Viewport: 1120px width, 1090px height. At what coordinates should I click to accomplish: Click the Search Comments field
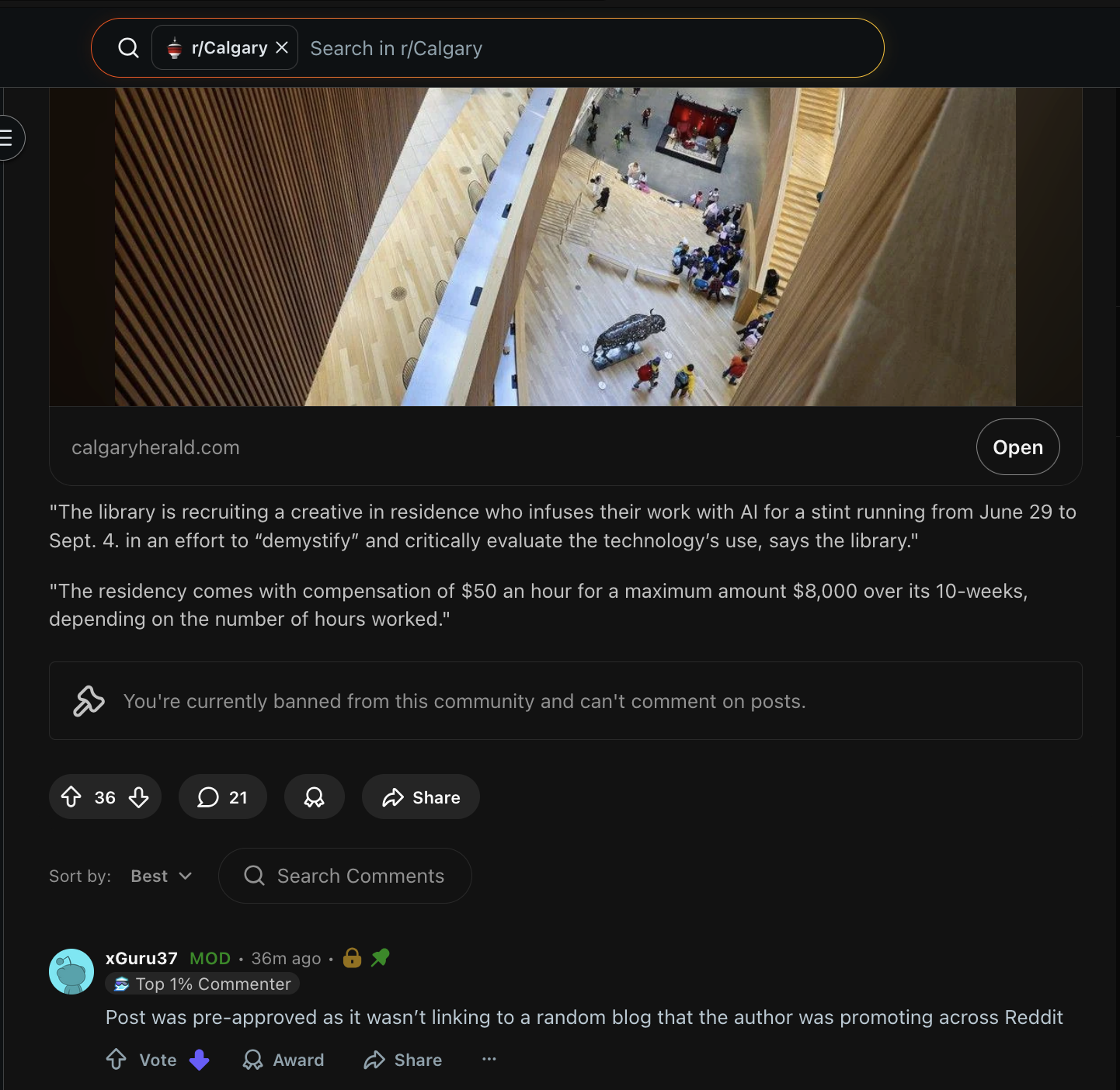(x=345, y=876)
